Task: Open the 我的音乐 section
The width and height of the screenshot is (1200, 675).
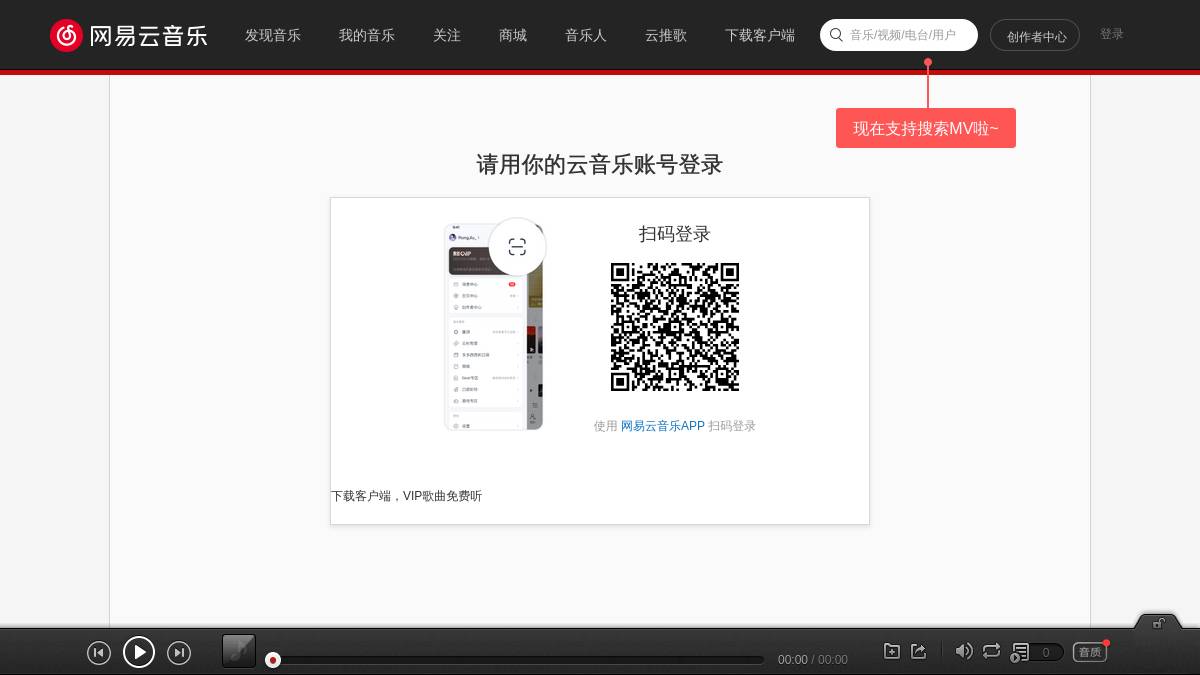Action: click(x=367, y=35)
